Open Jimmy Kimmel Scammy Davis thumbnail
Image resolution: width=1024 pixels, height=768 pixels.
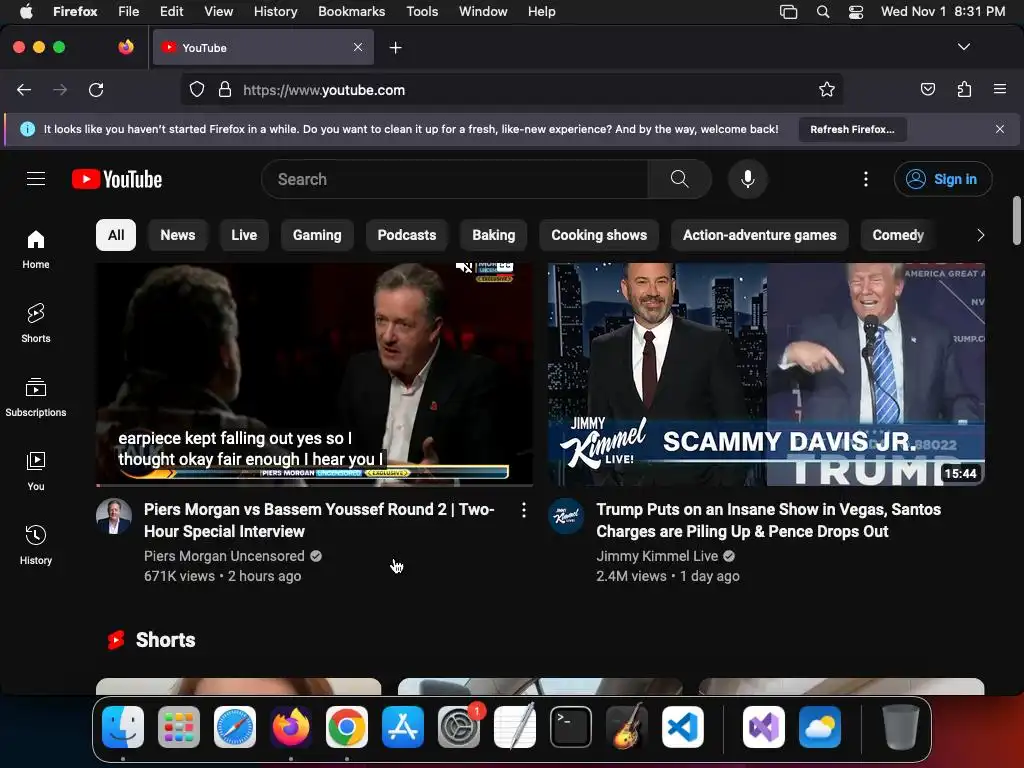click(766, 374)
